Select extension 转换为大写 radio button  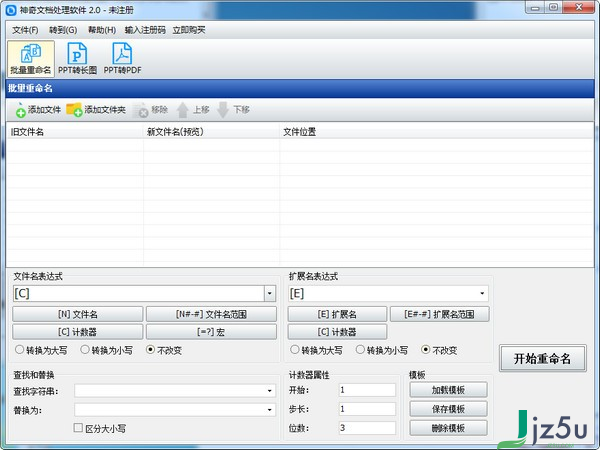(x=295, y=350)
